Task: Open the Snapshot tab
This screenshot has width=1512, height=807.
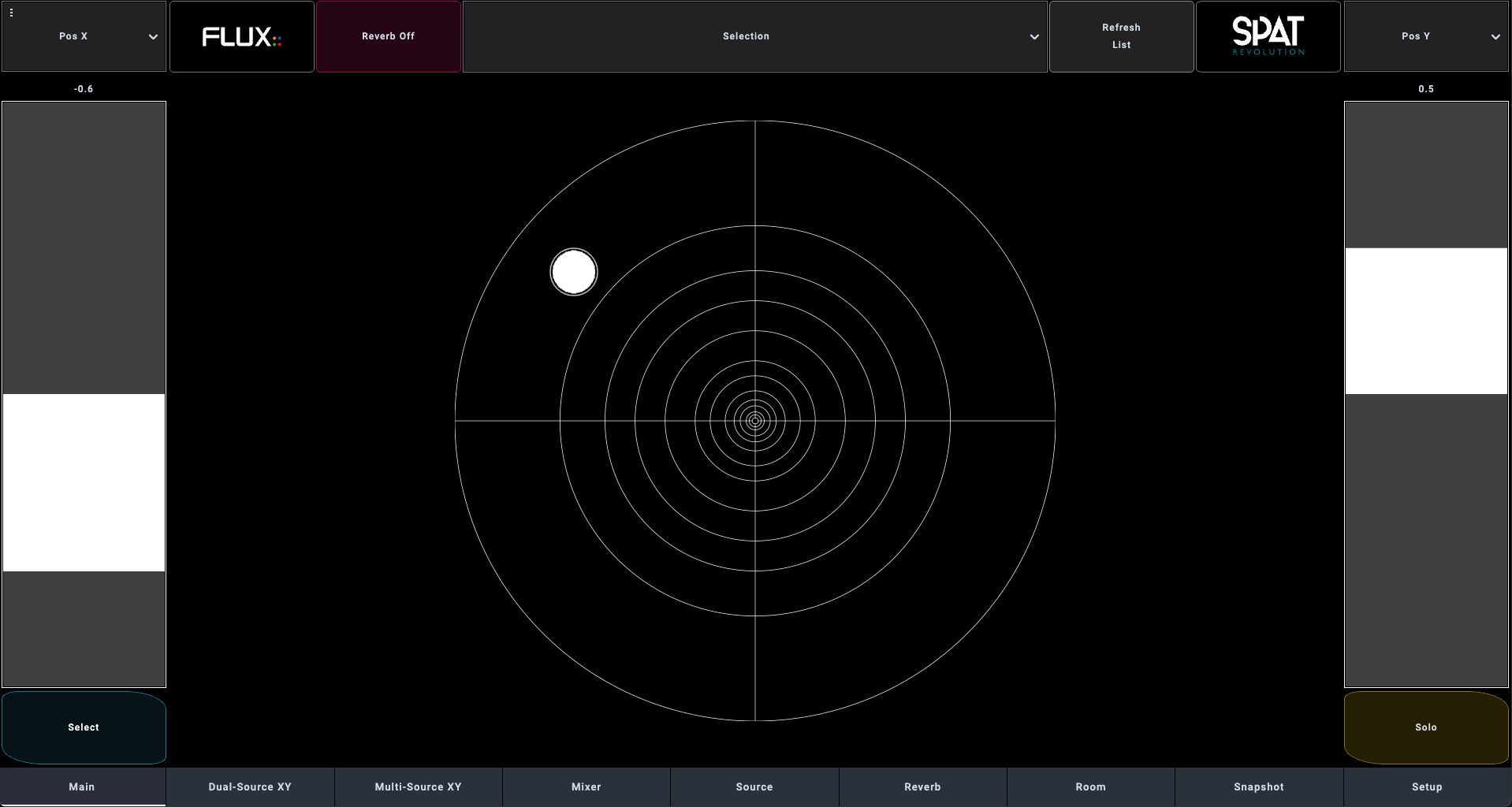Action: [x=1258, y=787]
